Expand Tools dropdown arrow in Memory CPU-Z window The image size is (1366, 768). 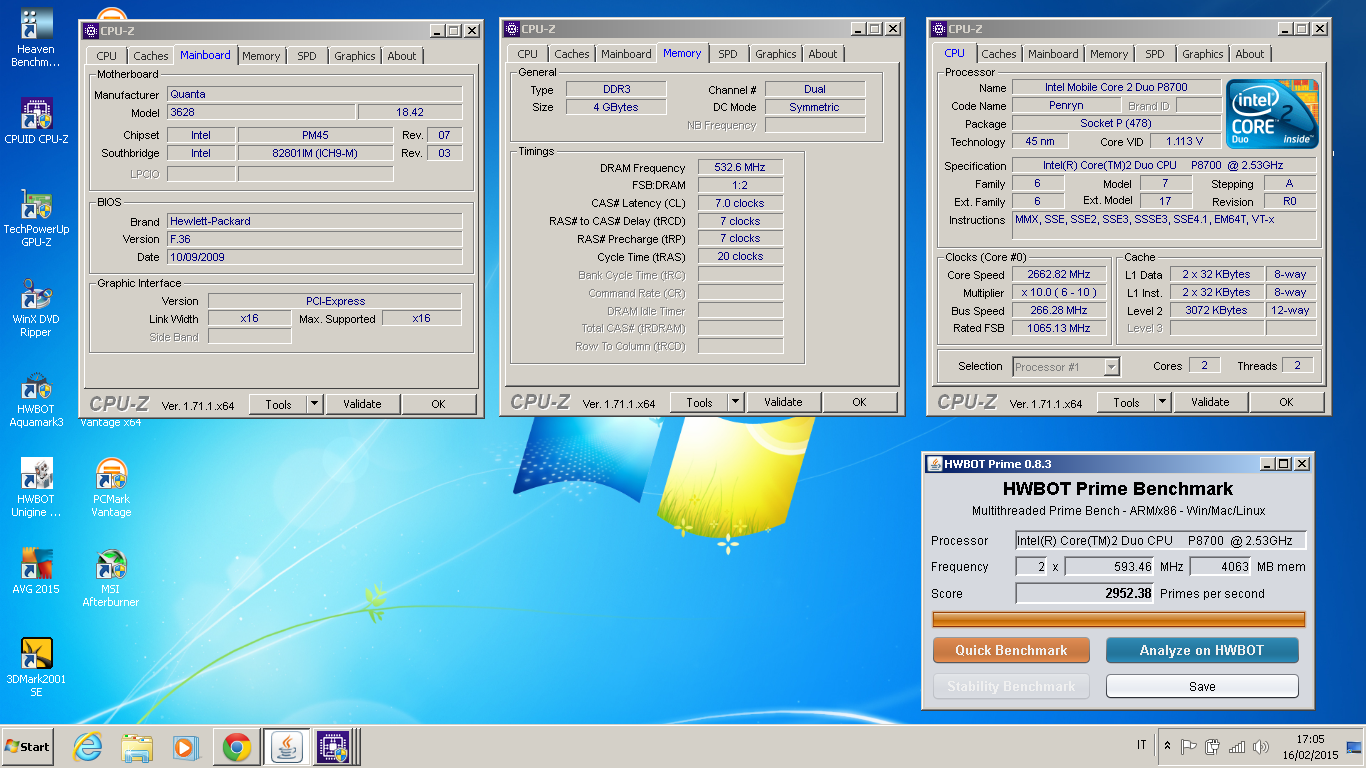pyautogui.click(x=735, y=402)
